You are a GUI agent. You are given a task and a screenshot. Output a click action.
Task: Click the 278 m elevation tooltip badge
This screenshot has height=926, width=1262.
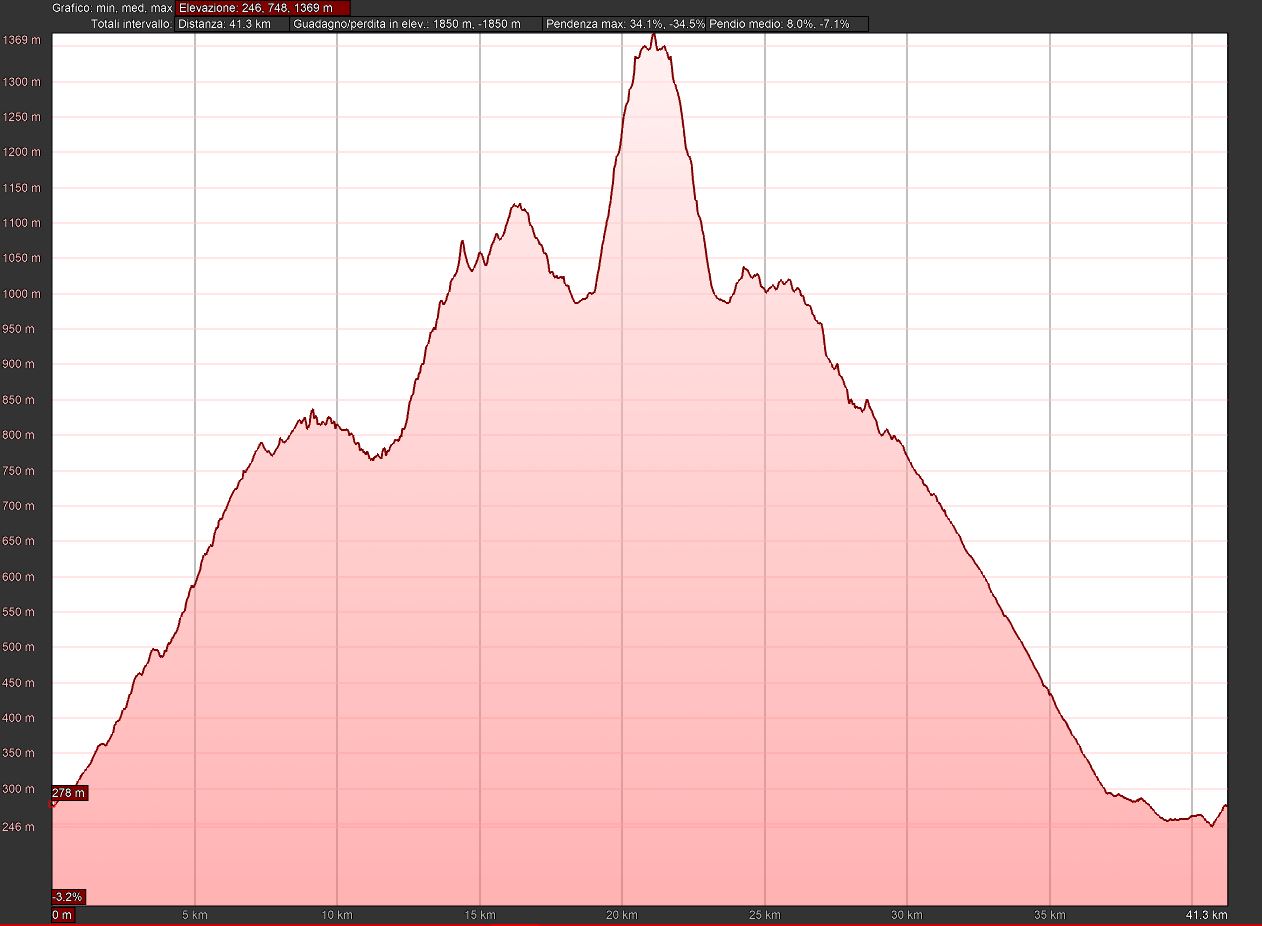[69, 793]
